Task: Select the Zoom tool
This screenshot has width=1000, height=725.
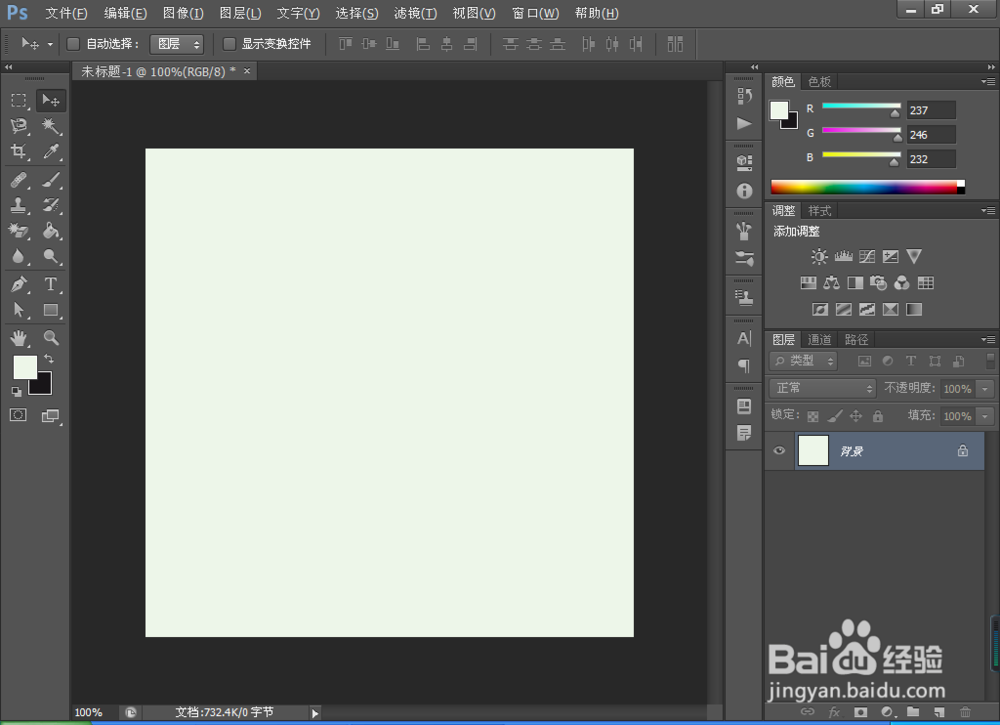Action: [x=50, y=338]
